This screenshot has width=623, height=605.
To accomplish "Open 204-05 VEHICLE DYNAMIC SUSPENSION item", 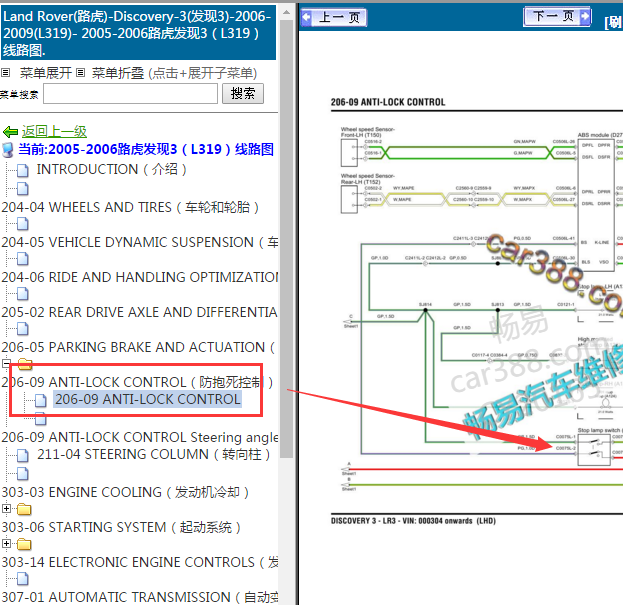I will tap(139, 242).
